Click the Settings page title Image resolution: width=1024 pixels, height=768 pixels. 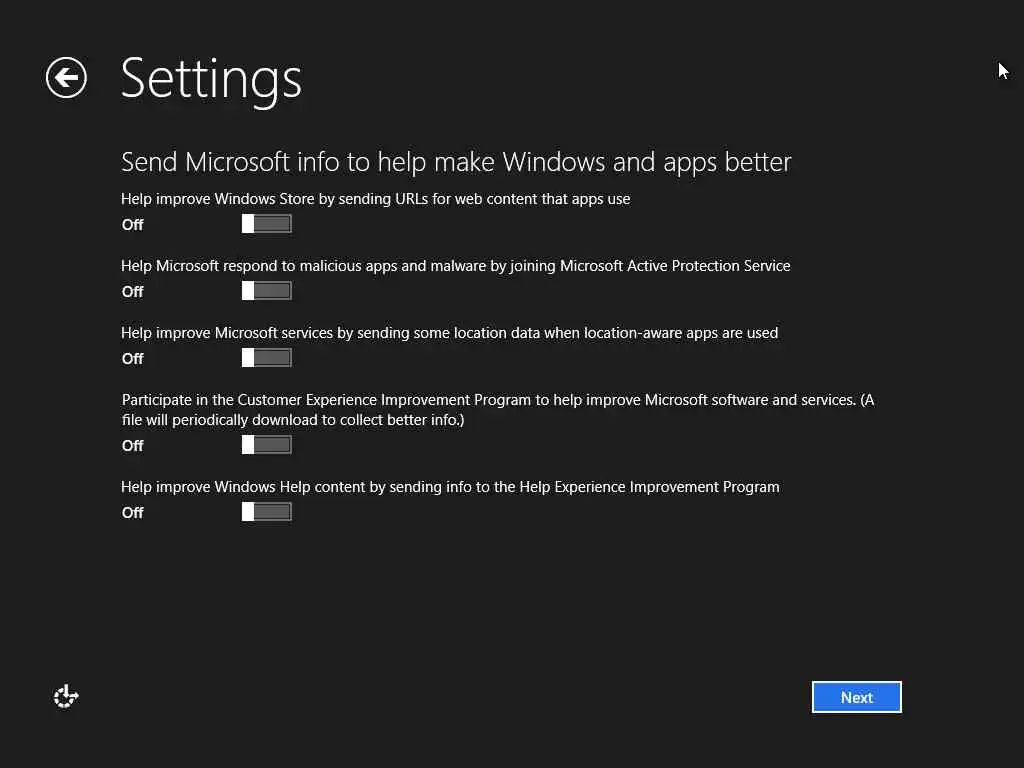pyautogui.click(x=211, y=80)
